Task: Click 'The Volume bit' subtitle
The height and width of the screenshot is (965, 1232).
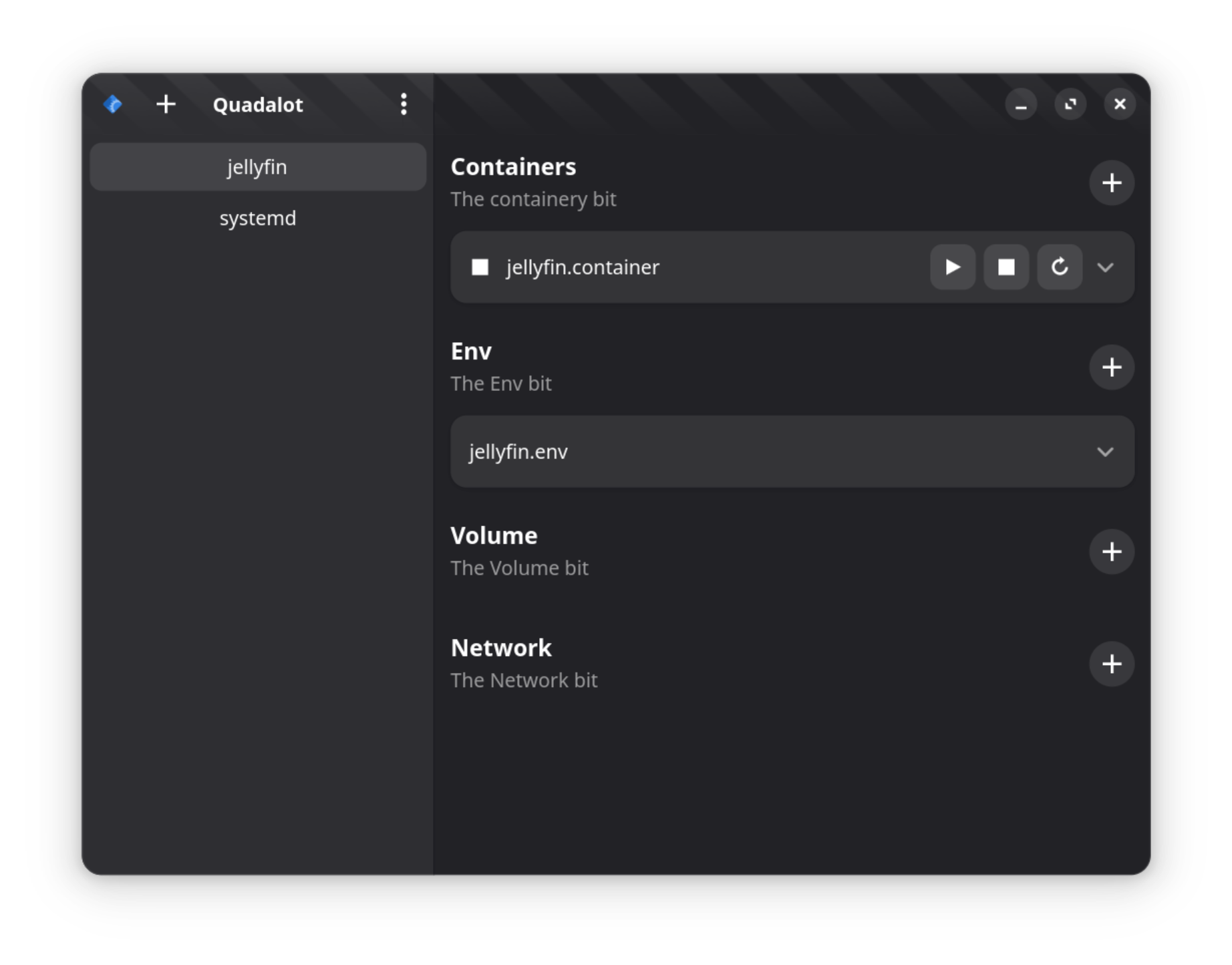Action: tap(519, 568)
